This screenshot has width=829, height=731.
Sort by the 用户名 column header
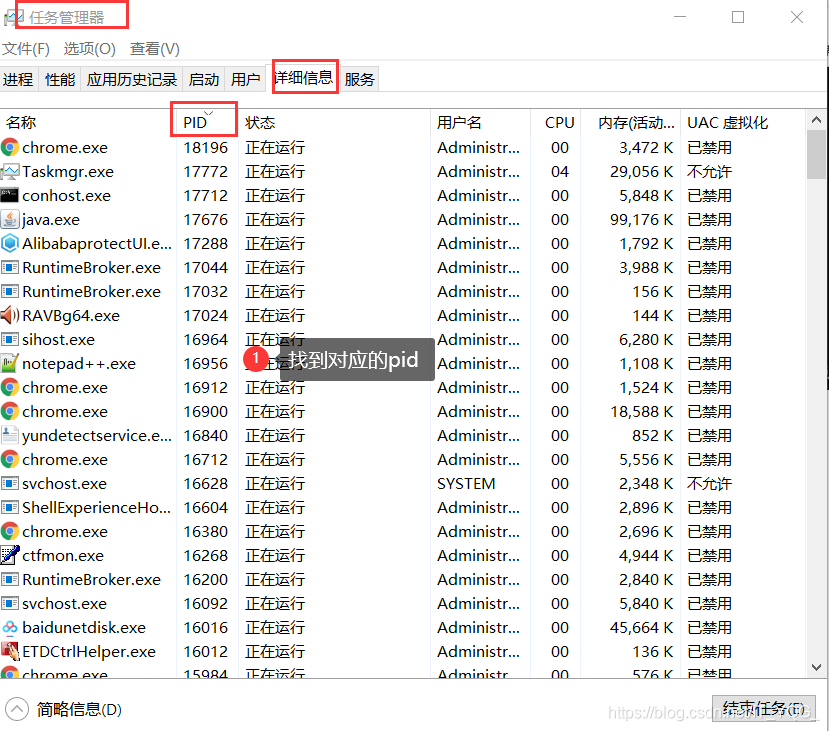click(x=480, y=123)
